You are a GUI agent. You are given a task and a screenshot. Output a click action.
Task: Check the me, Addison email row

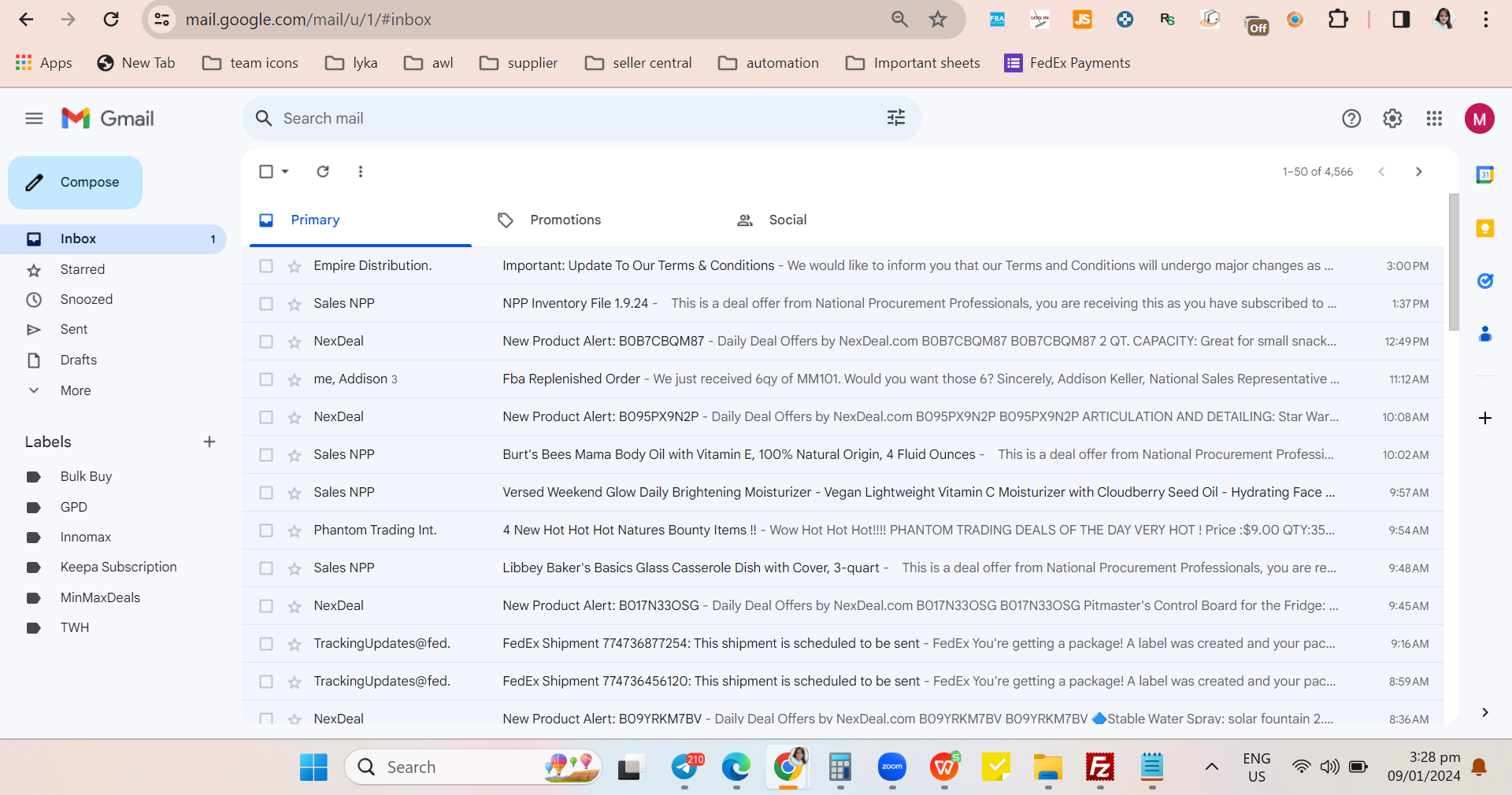click(266, 379)
